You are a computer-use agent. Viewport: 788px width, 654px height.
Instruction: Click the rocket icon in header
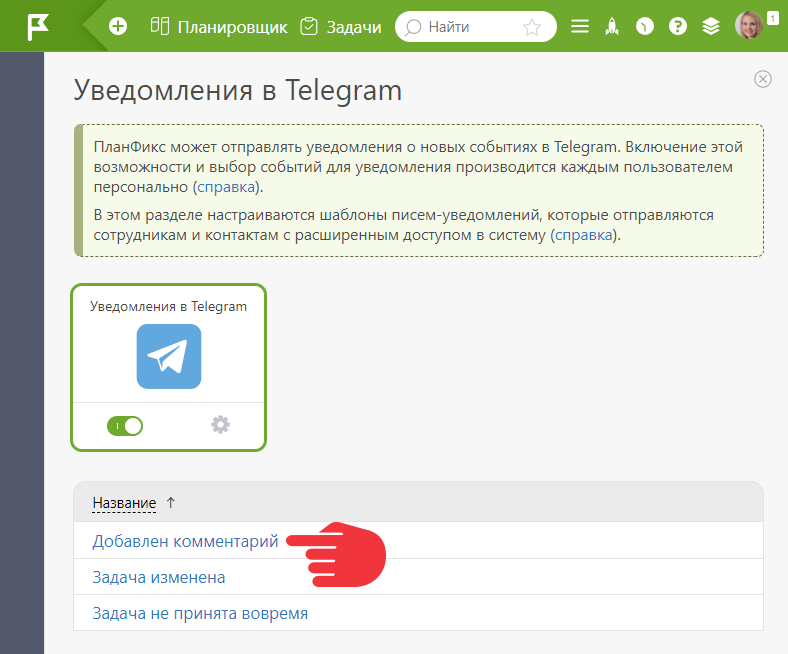[612, 26]
